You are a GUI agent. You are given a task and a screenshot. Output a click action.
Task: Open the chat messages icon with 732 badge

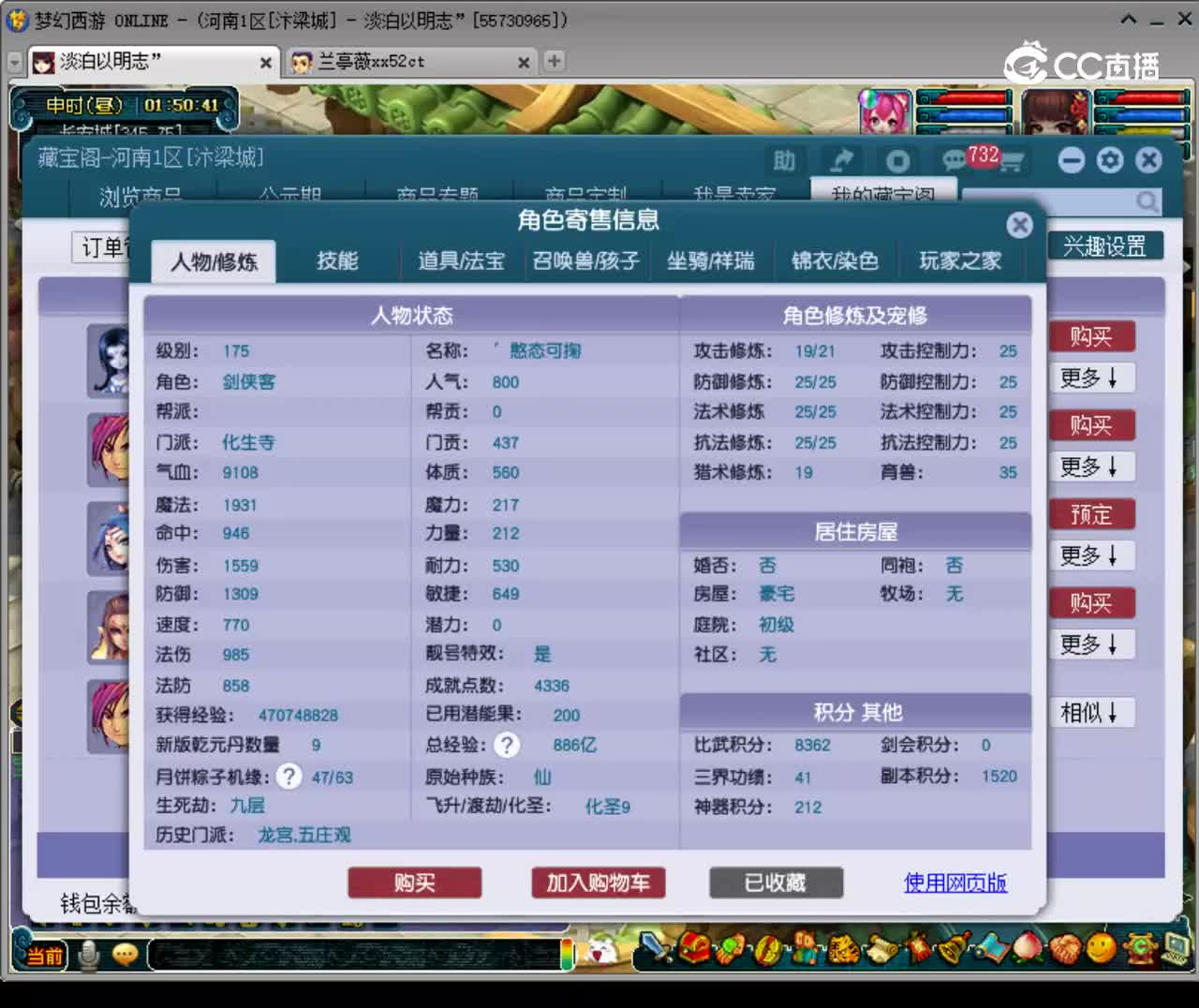[x=955, y=161]
